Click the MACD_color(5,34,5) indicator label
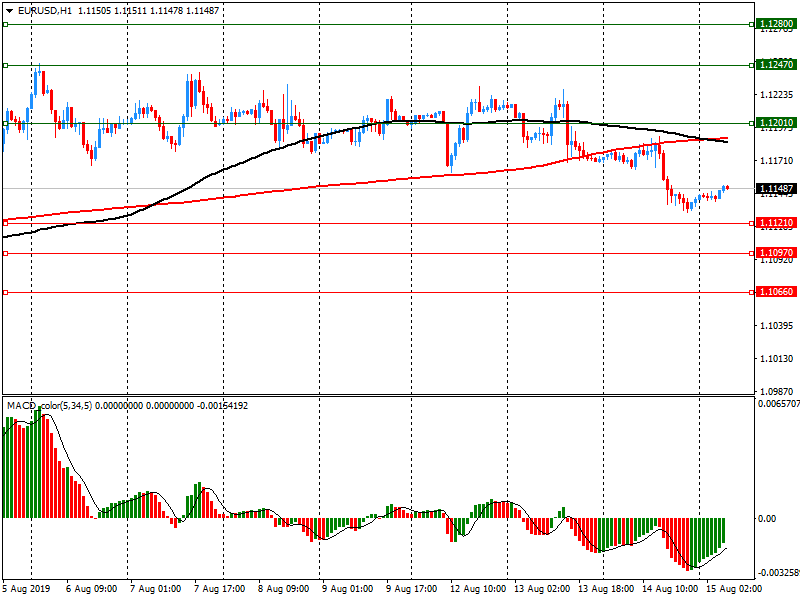 click(49, 406)
